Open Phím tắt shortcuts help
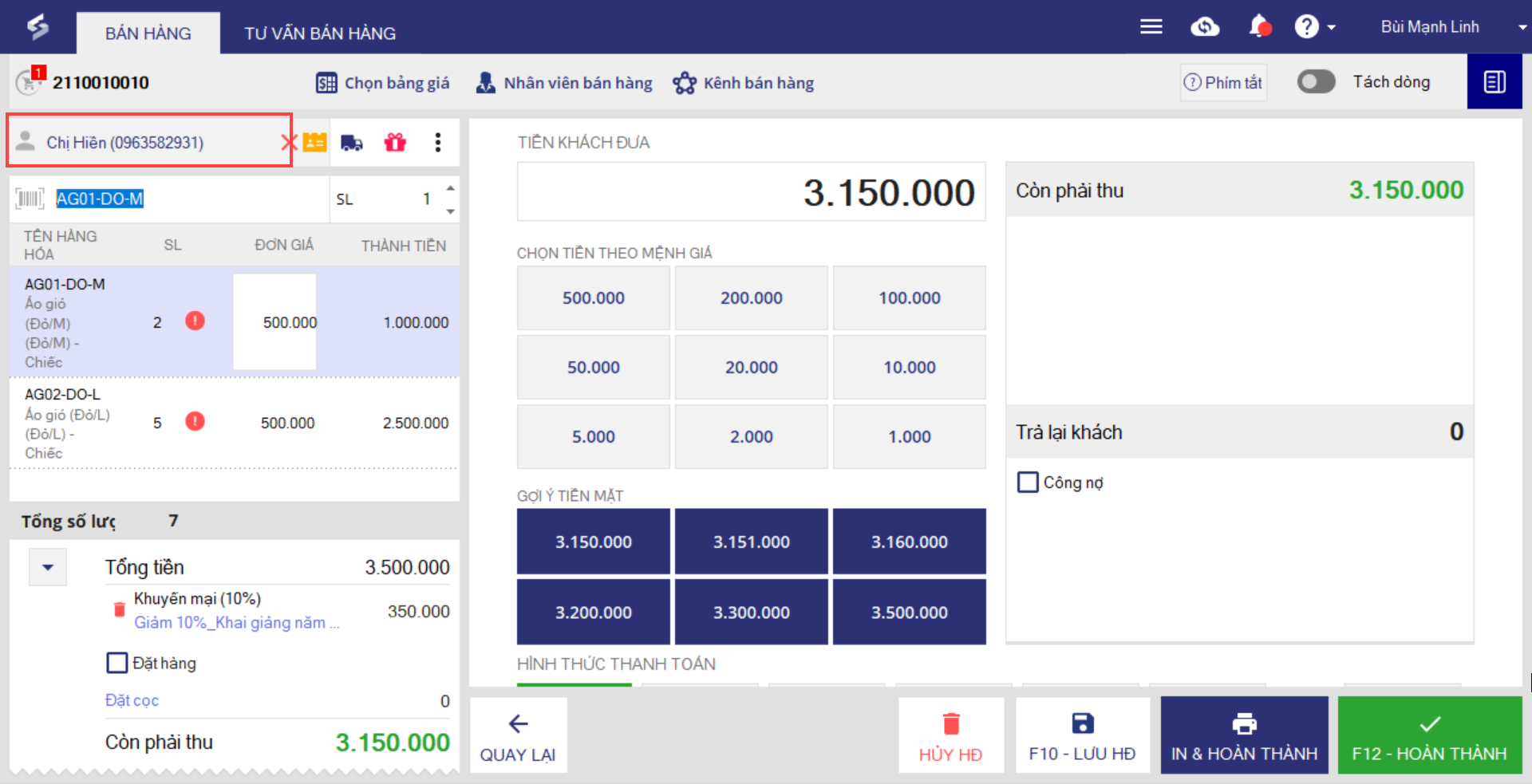Screen dimensions: 1532x784 coord(1223,82)
